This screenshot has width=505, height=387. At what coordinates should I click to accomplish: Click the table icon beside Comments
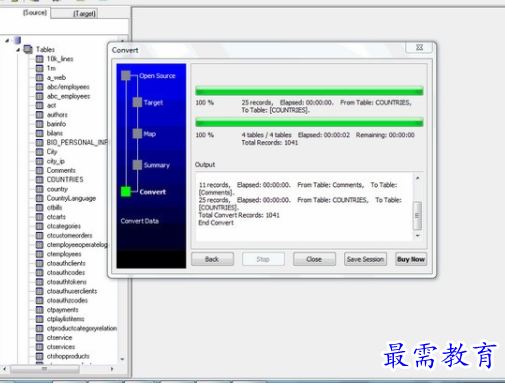coord(40,170)
